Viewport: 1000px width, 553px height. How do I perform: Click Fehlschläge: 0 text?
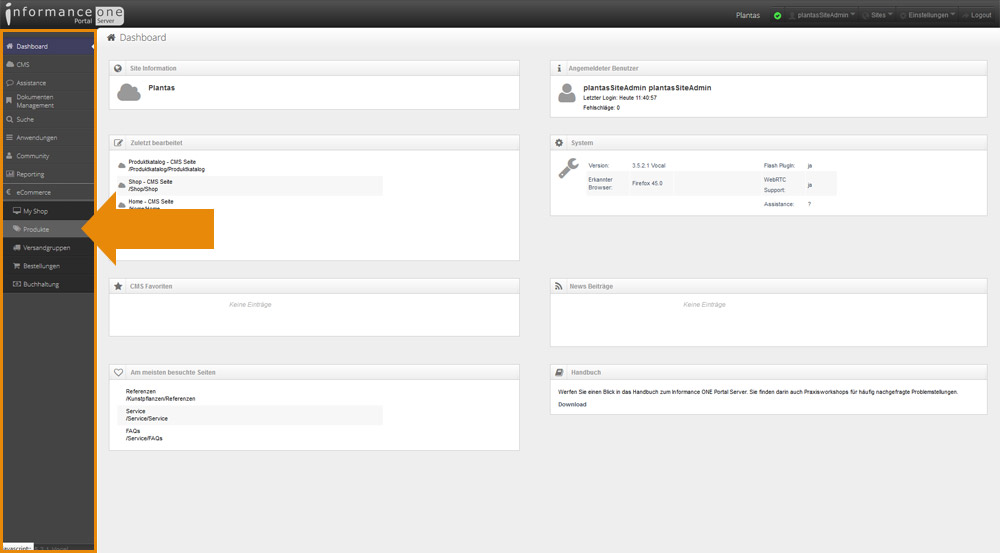click(x=601, y=108)
